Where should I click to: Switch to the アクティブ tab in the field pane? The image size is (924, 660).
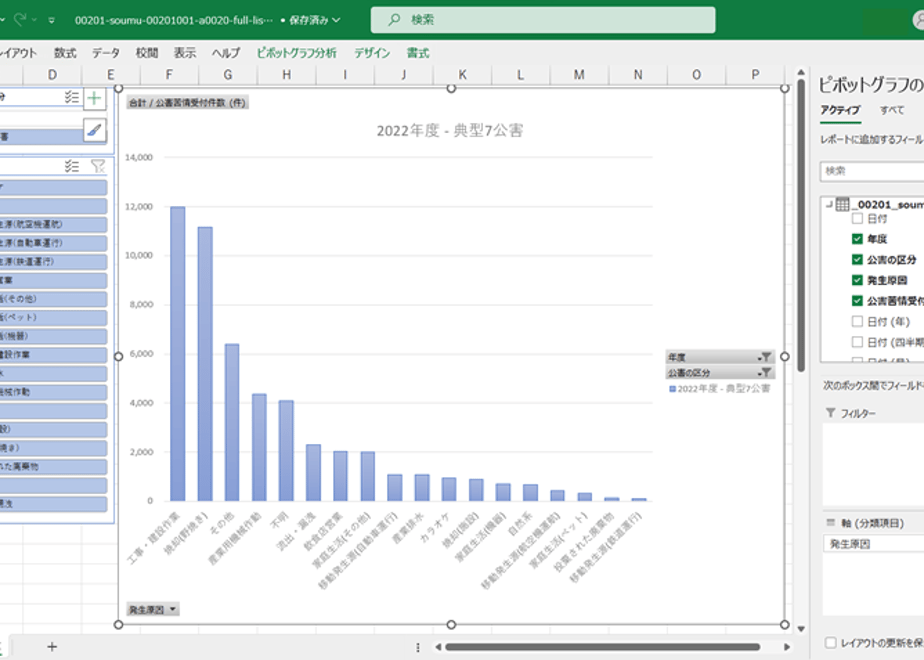click(x=841, y=110)
